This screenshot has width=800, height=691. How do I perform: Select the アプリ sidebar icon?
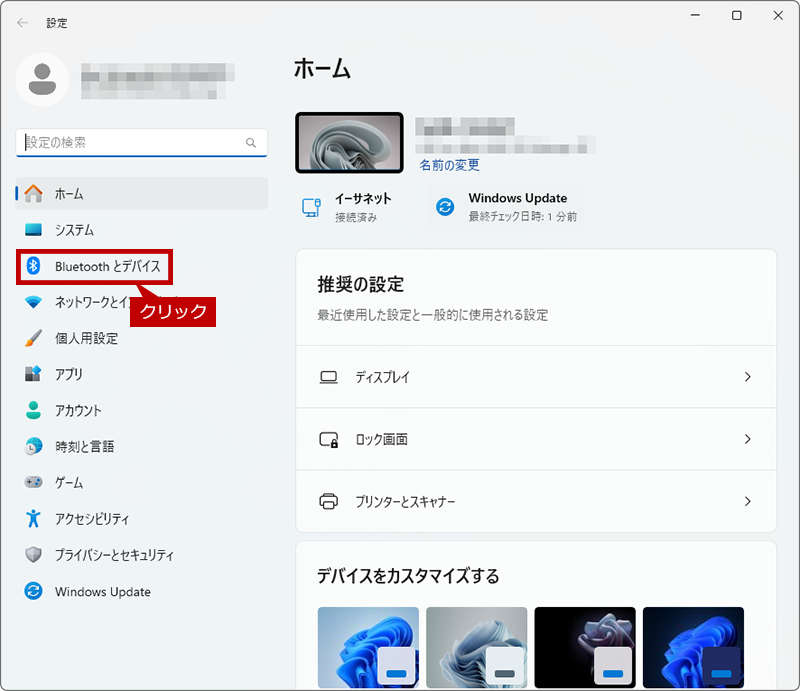tap(34, 374)
